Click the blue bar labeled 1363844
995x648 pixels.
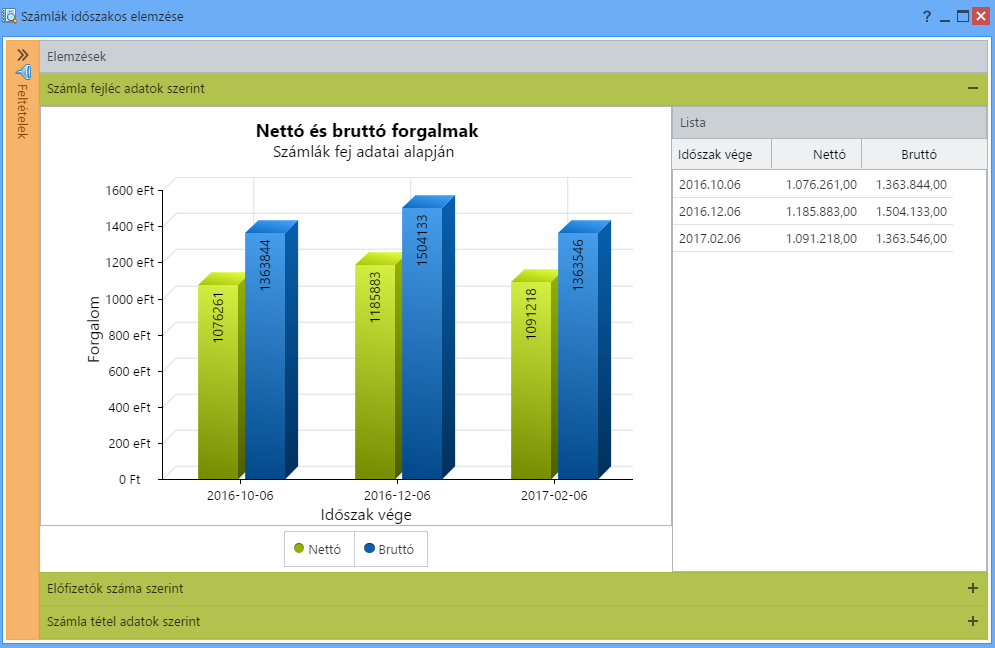pyautogui.click(x=265, y=355)
